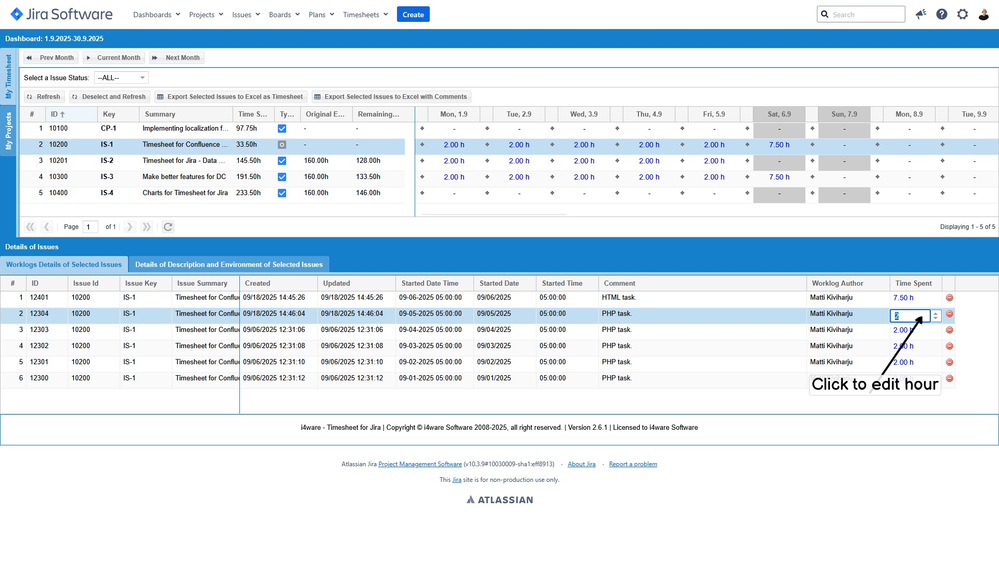The width and height of the screenshot is (999, 562).
Task: Click the Jira Software logo
Action: 62,14
